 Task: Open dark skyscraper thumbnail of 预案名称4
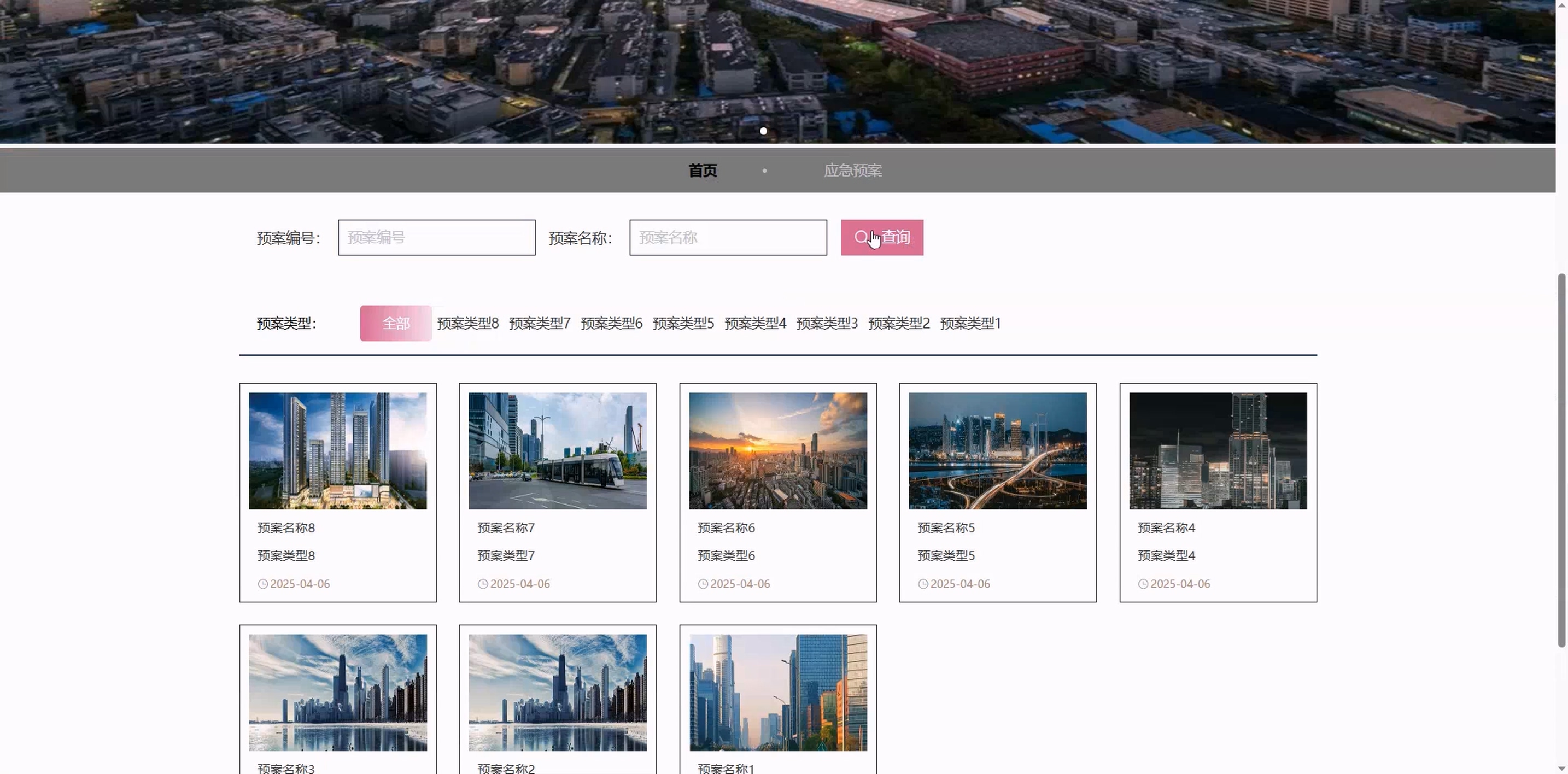[1218, 450]
